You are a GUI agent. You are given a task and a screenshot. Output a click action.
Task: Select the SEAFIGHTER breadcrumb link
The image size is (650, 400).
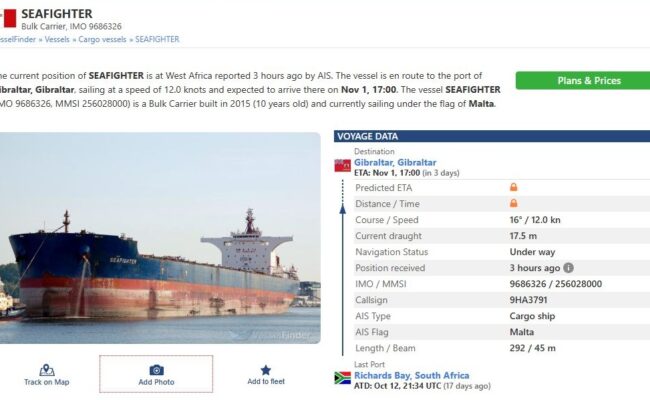[x=157, y=40]
